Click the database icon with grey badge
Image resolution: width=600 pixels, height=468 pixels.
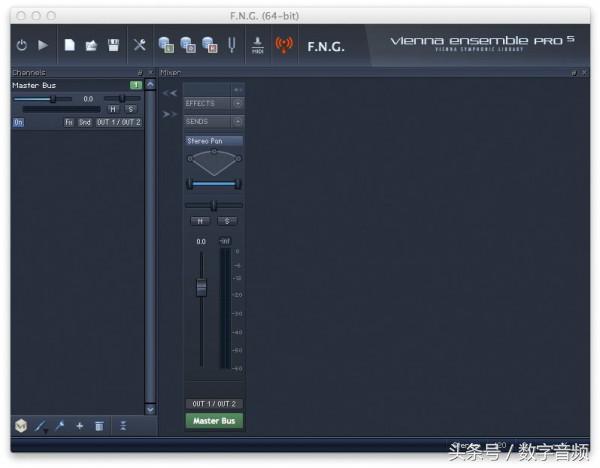pyautogui.click(x=188, y=45)
